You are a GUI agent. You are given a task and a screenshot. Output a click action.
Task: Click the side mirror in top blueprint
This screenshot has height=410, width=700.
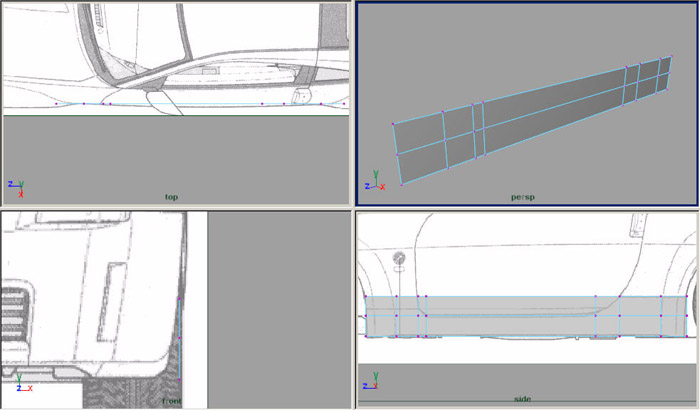[158, 98]
